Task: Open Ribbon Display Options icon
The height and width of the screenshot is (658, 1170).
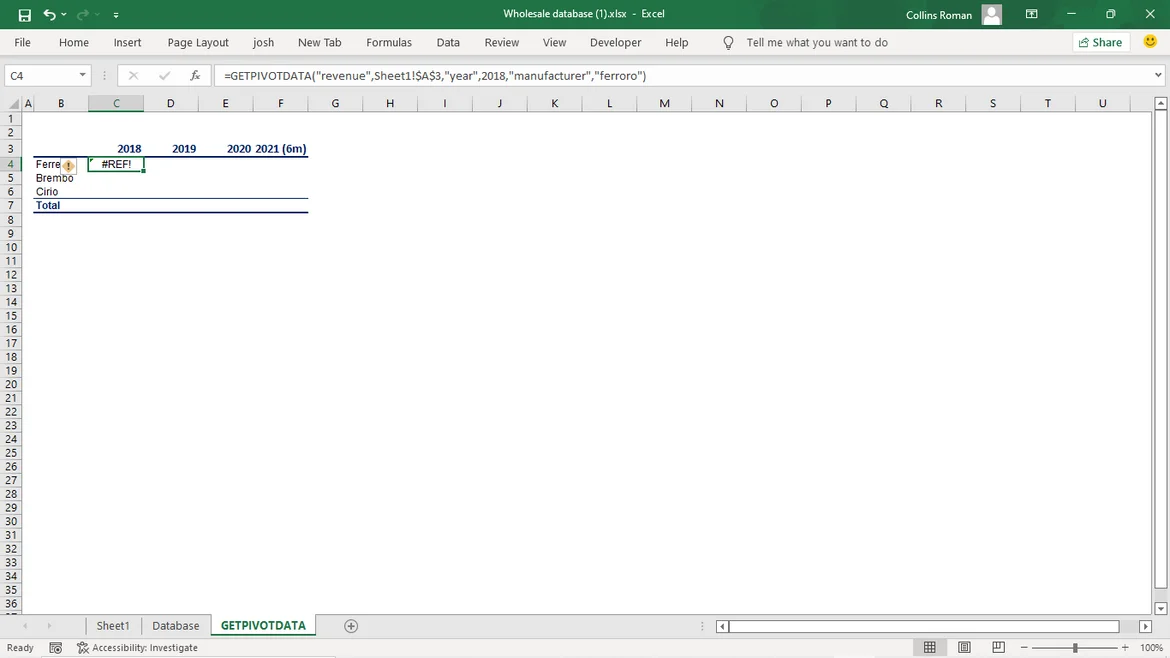Action: click(x=1032, y=15)
